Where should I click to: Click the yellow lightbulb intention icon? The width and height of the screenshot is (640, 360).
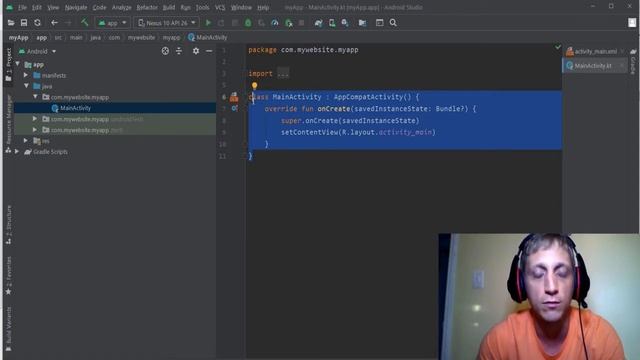[254, 86]
